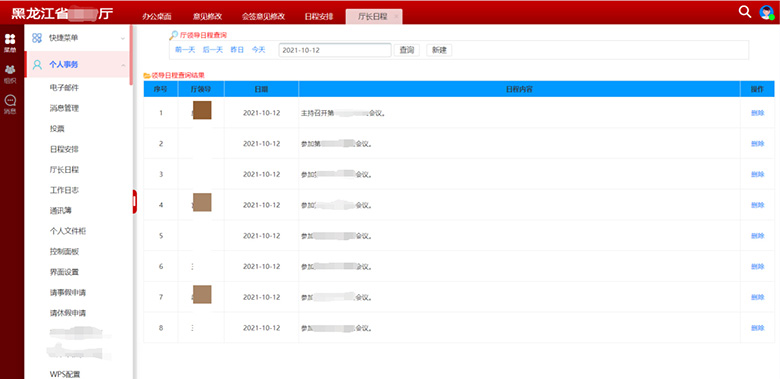Viewport: 780px width, 379px height.
Task: Click the 日期 column header
Action: click(262, 89)
